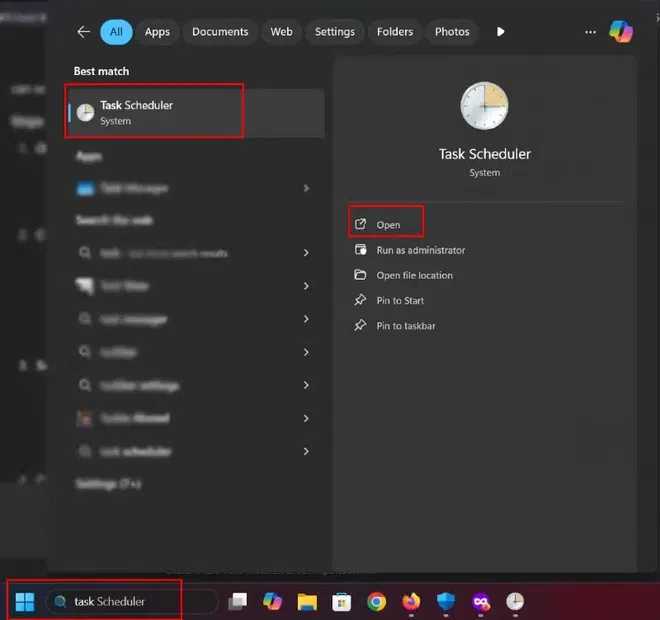Screen dimensions: 660x620
Task: Focus the taskbar search box containing task Scheduler
Action: pos(131,601)
